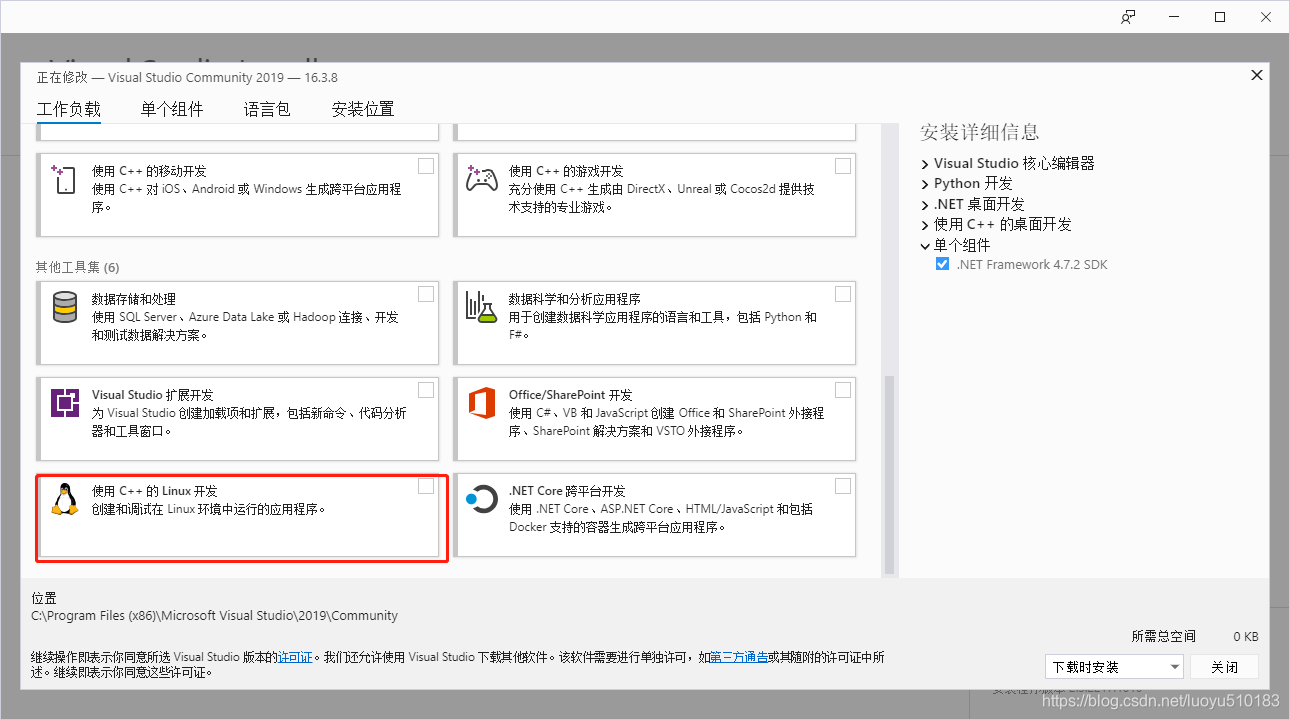Switch to the 单个组件 tab
Viewport: 1290px width, 720px height.
click(172, 110)
